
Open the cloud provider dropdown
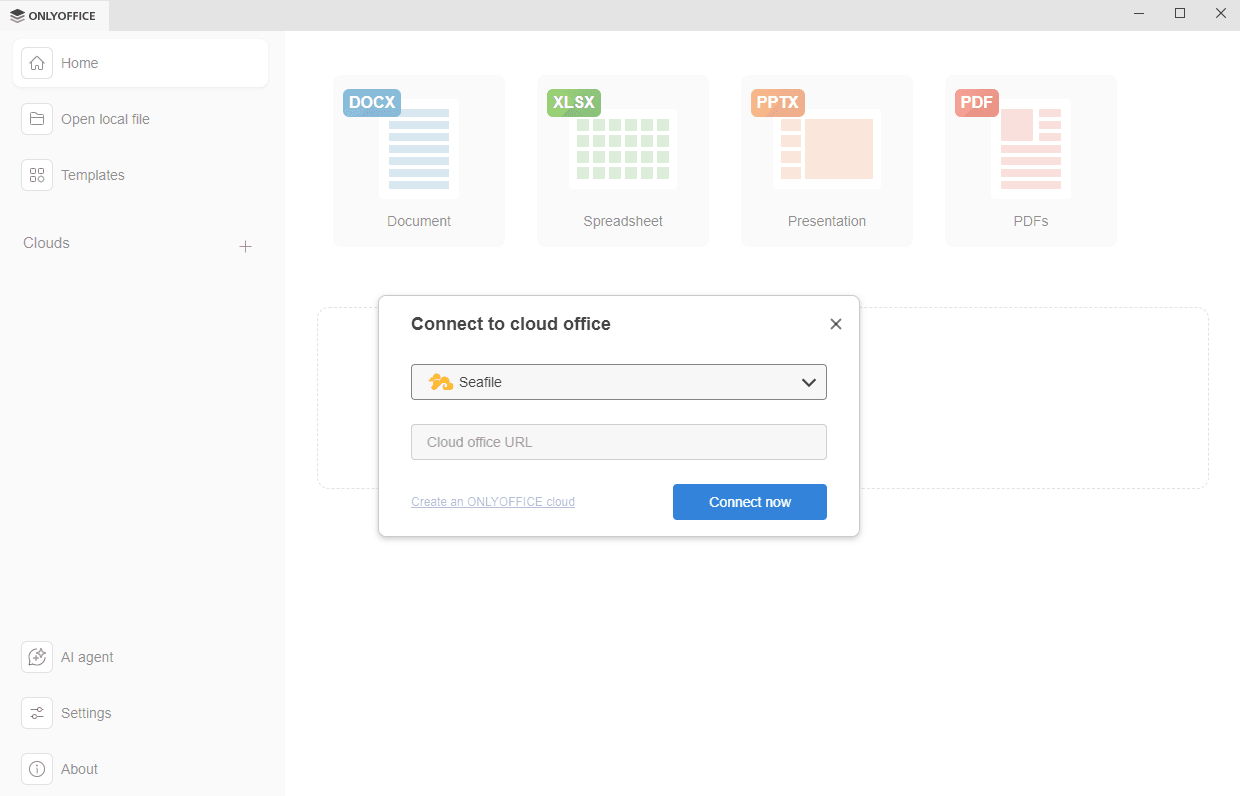click(618, 382)
